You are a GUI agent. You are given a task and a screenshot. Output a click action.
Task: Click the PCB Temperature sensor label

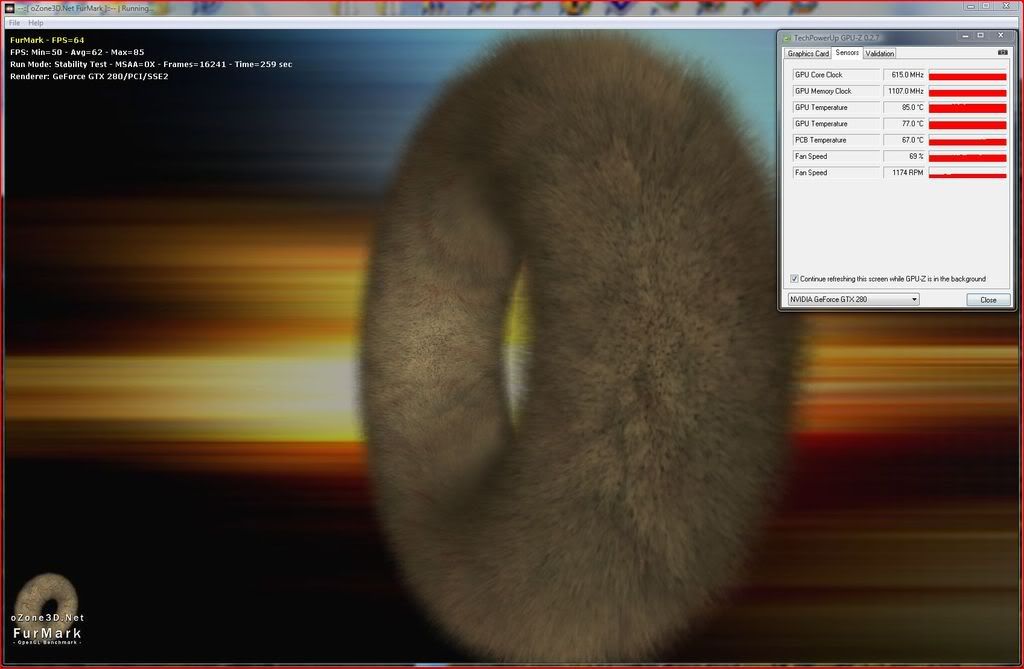click(x=835, y=140)
